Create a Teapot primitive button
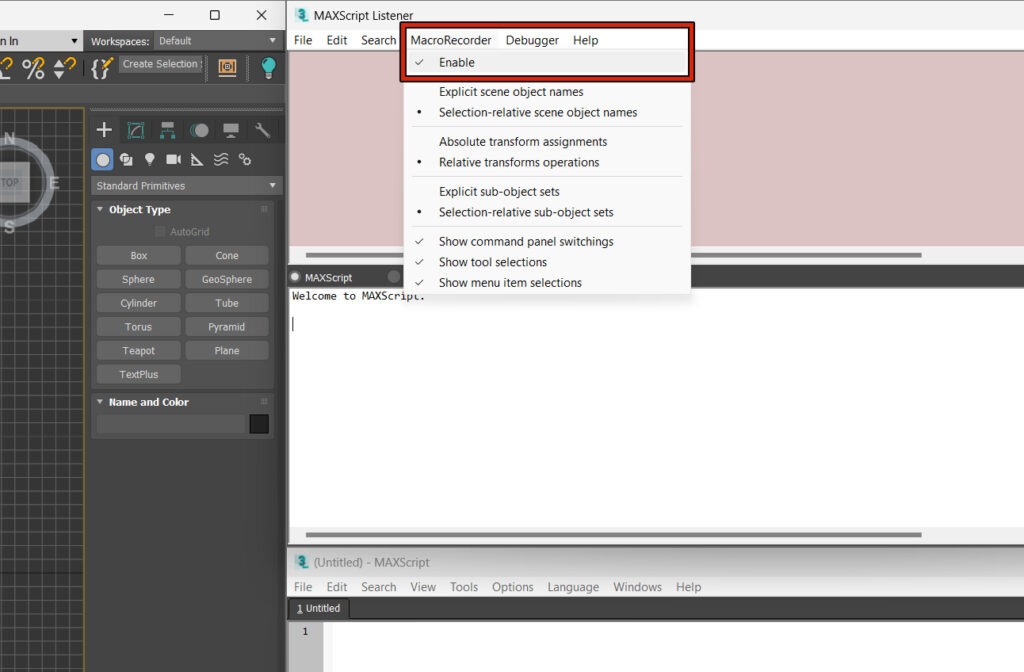The height and width of the screenshot is (672, 1024). [138, 351]
